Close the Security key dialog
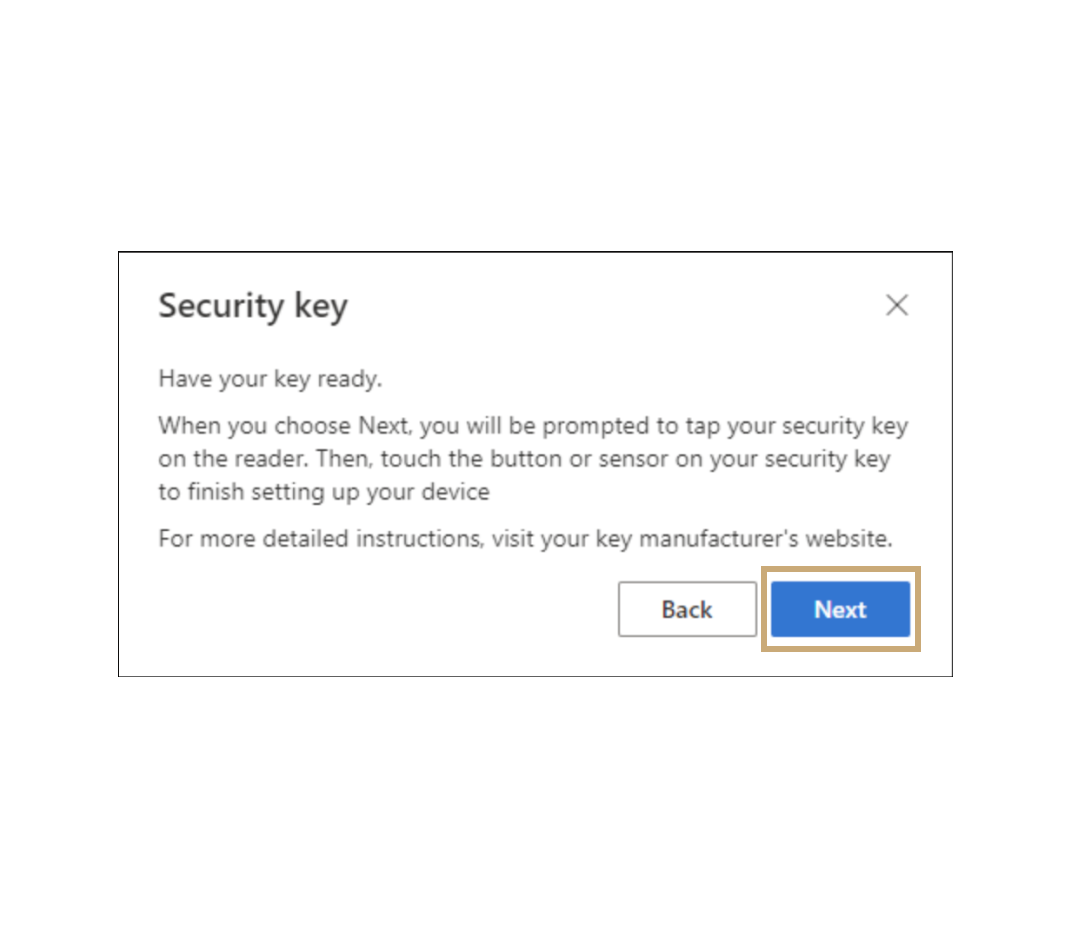 point(896,305)
